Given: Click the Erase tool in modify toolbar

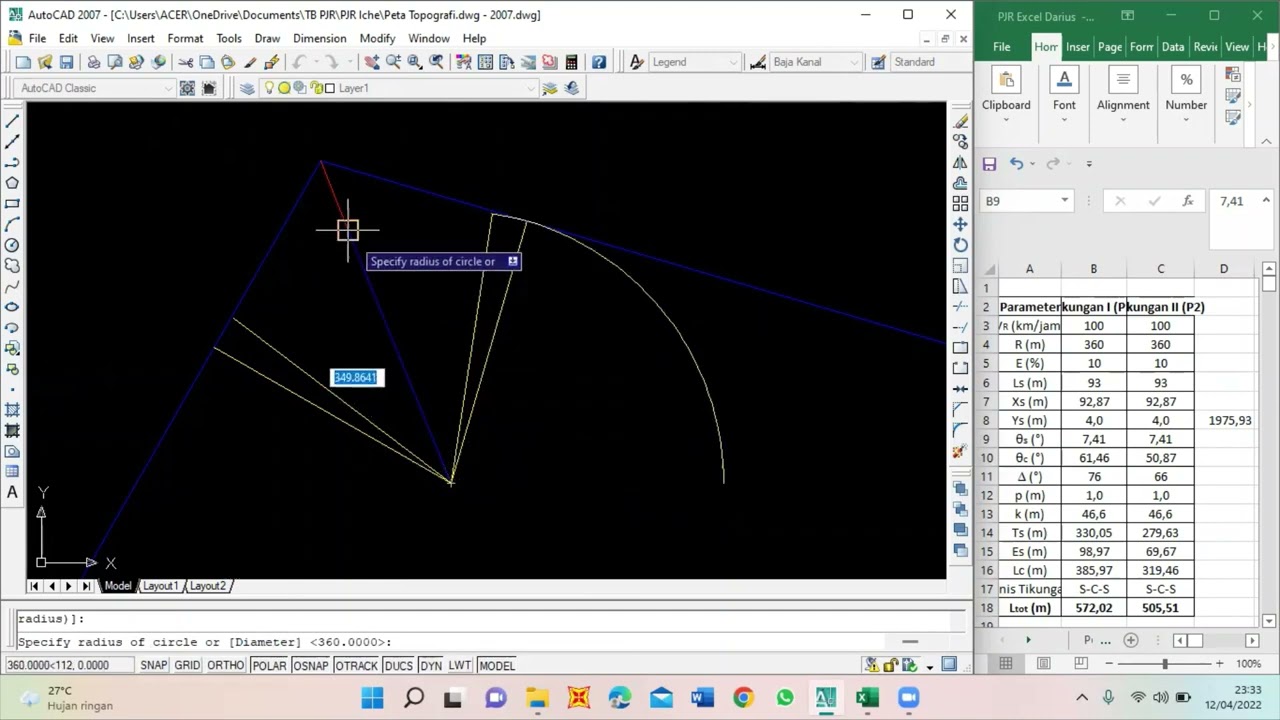Looking at the screenshot, I should [x=960, y=121].
